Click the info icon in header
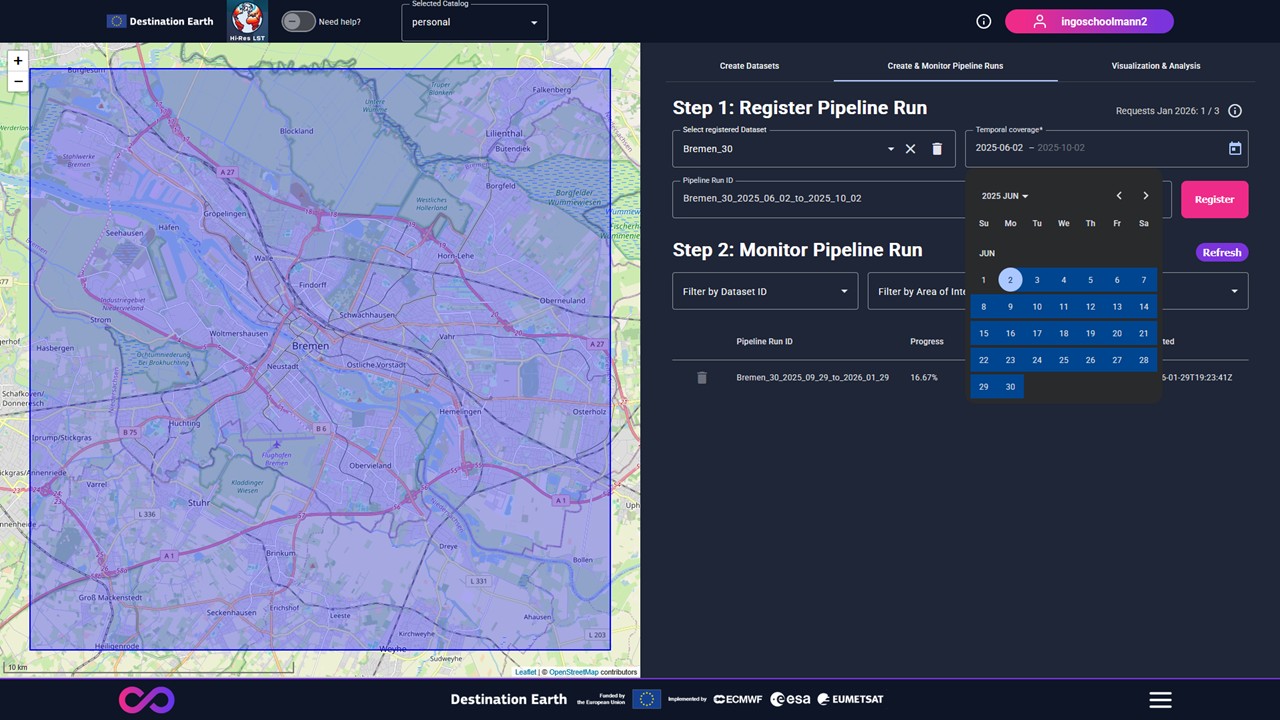 click(983, 22)
